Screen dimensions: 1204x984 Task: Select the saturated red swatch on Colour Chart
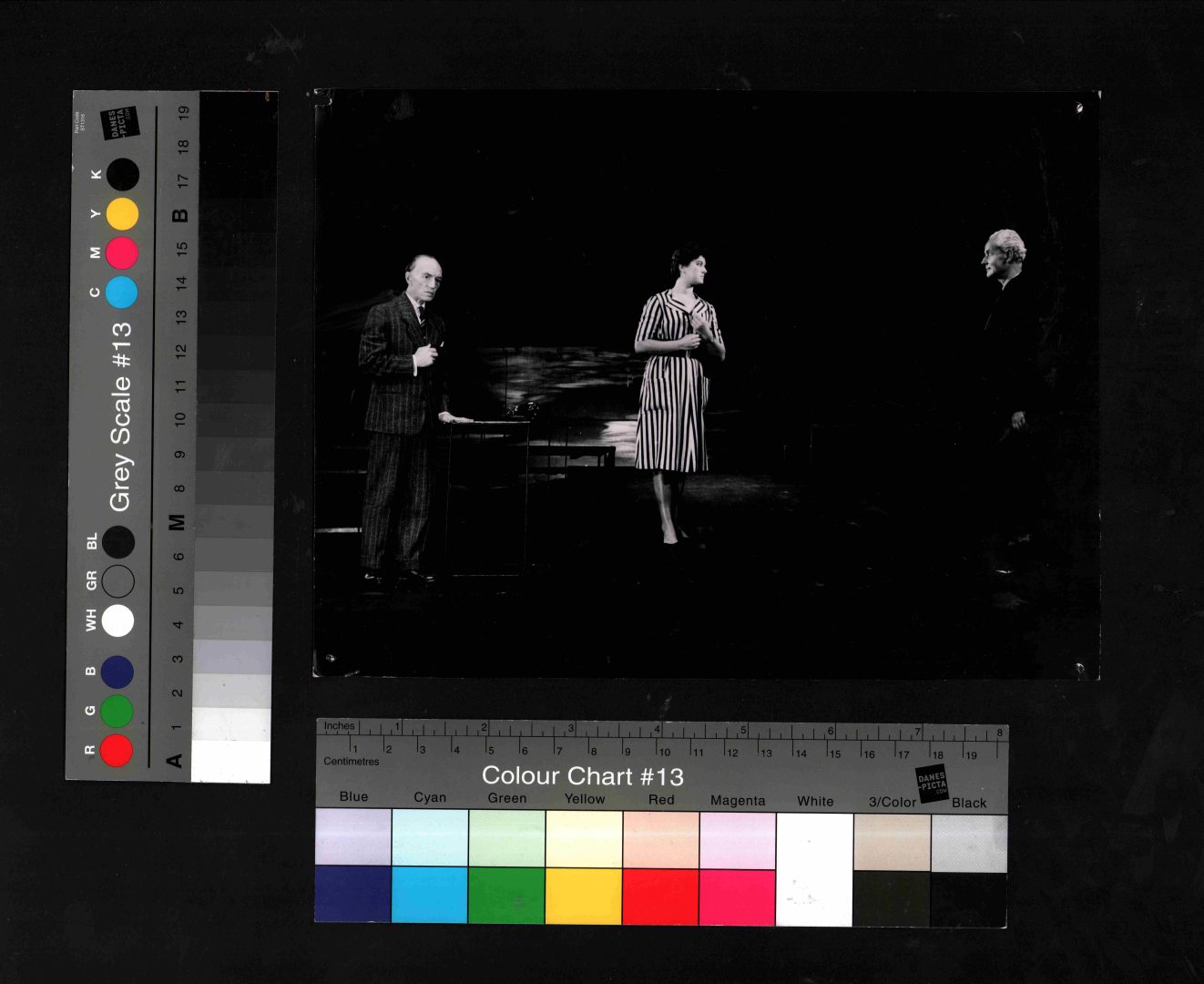click(x=660, y=896)
